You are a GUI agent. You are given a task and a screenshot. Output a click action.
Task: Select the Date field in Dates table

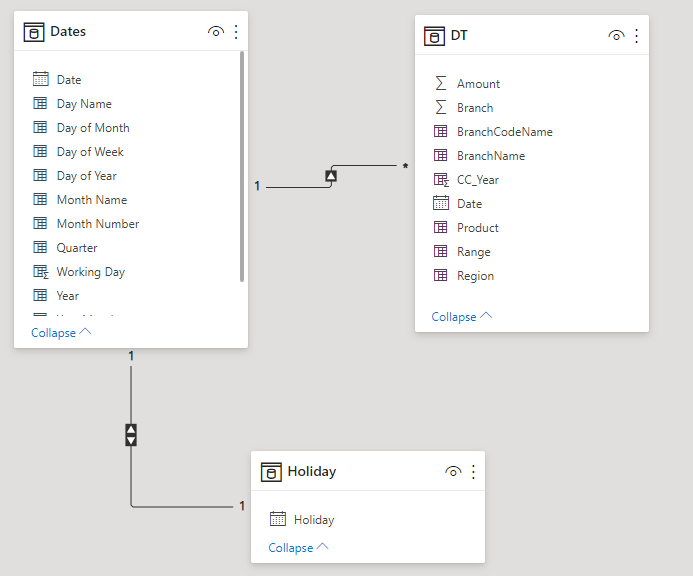click(69, 80)
